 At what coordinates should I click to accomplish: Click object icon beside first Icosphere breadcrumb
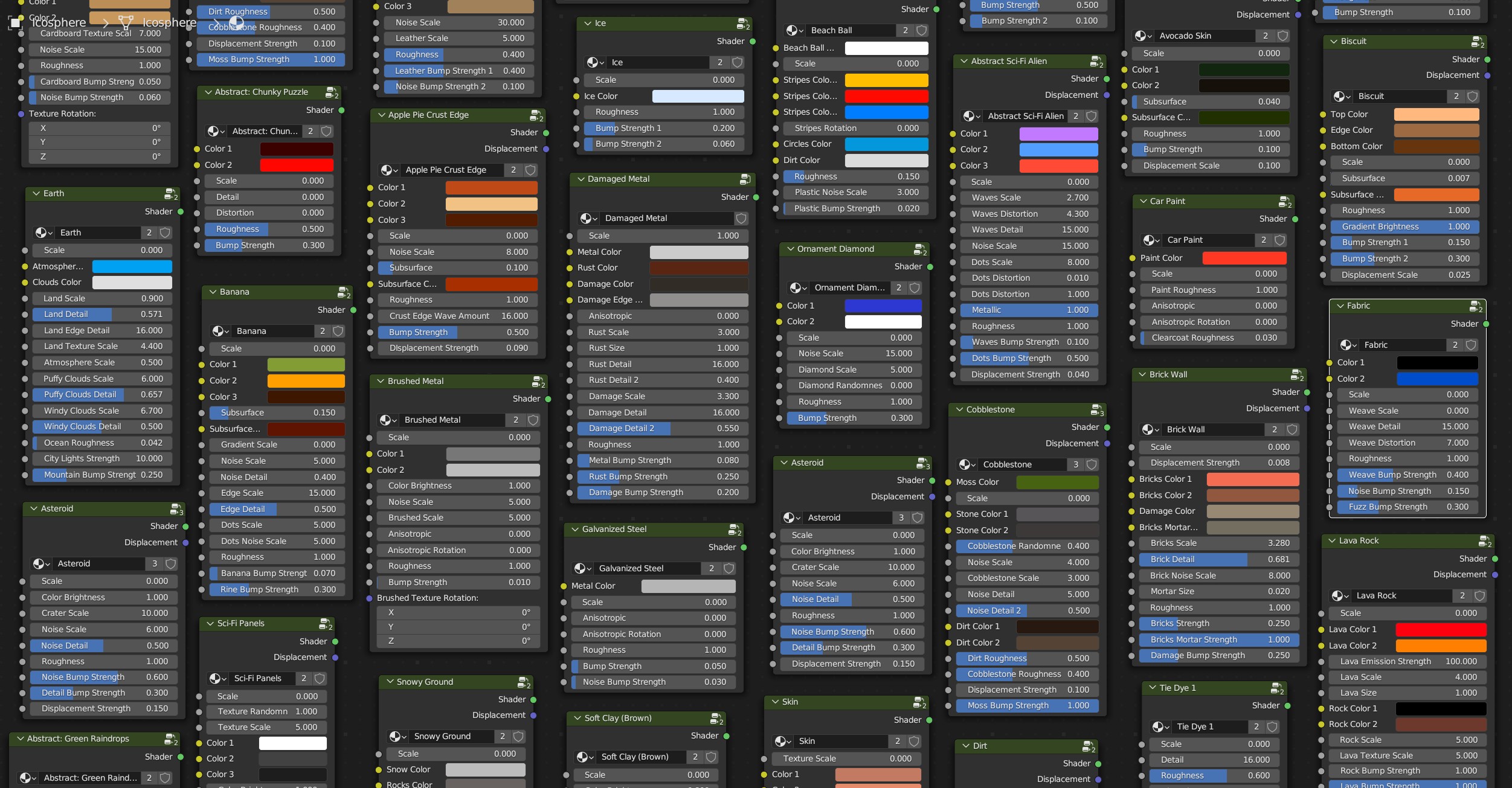coord(15,23)
